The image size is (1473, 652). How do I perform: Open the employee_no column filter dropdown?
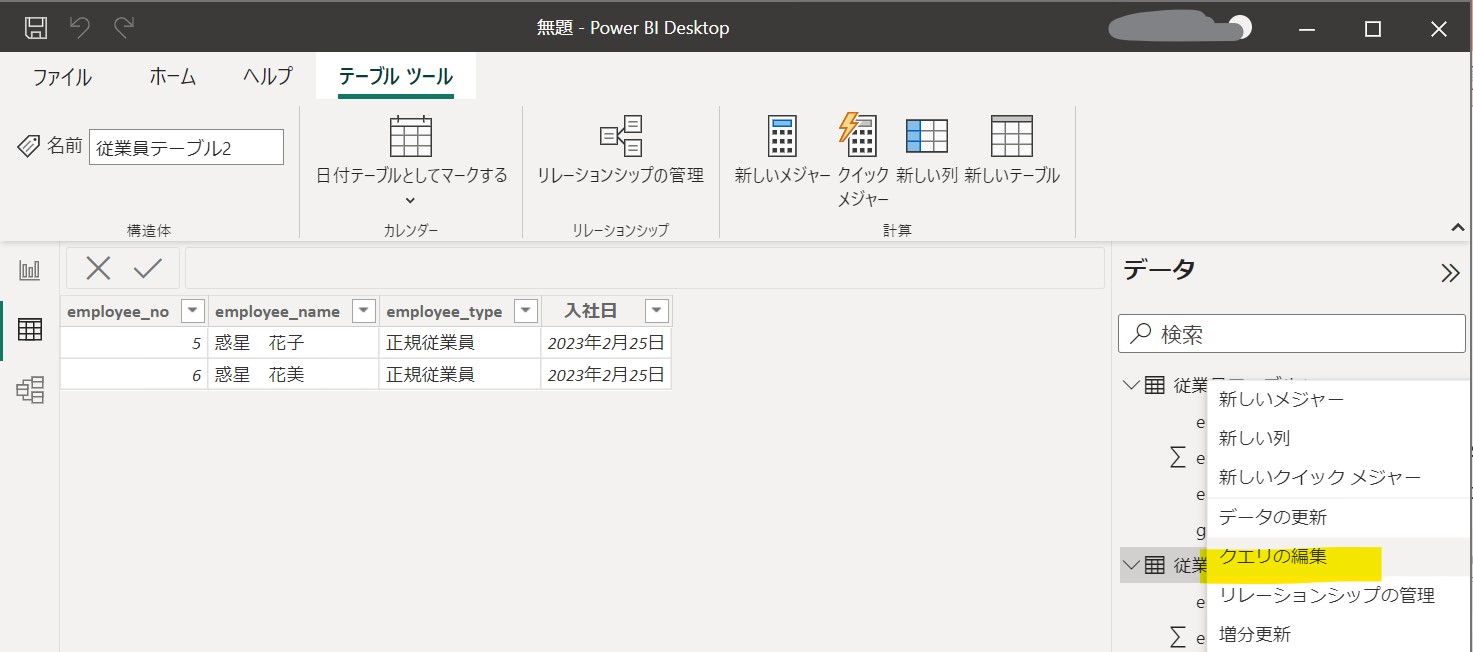click(x=193, y=311)
